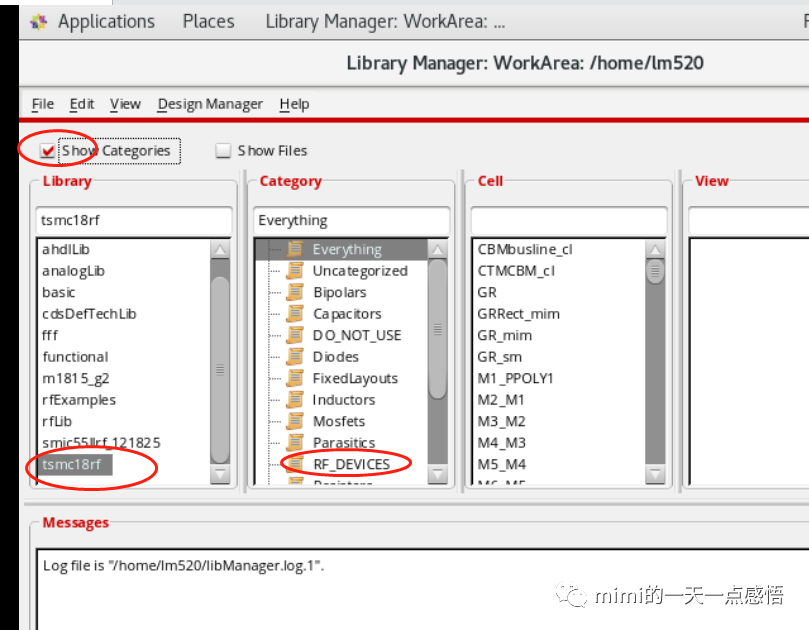Click the Mosfets folder icon
The width and height of the screenshot is (809, 630).
(295, 421)
